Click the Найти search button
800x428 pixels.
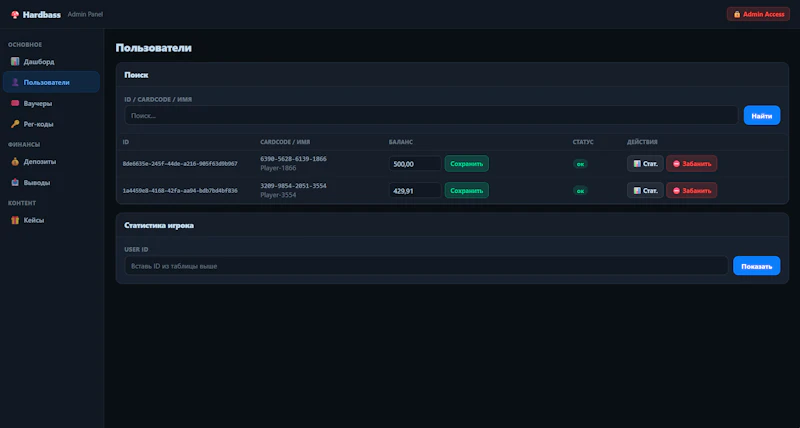[762, 116]
